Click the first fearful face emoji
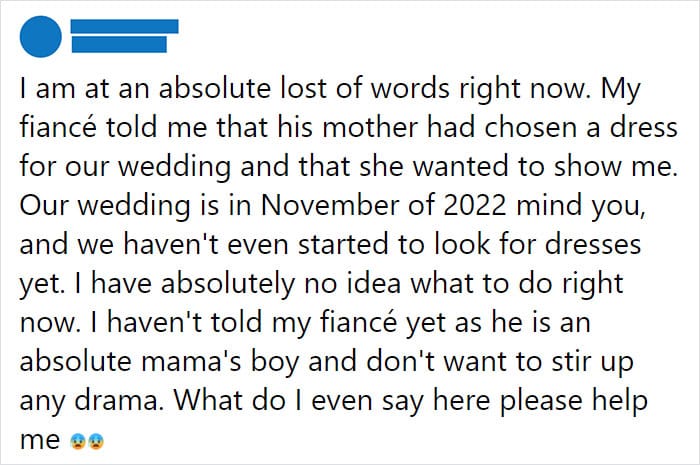Screen dimensions: 700x465 78,441
